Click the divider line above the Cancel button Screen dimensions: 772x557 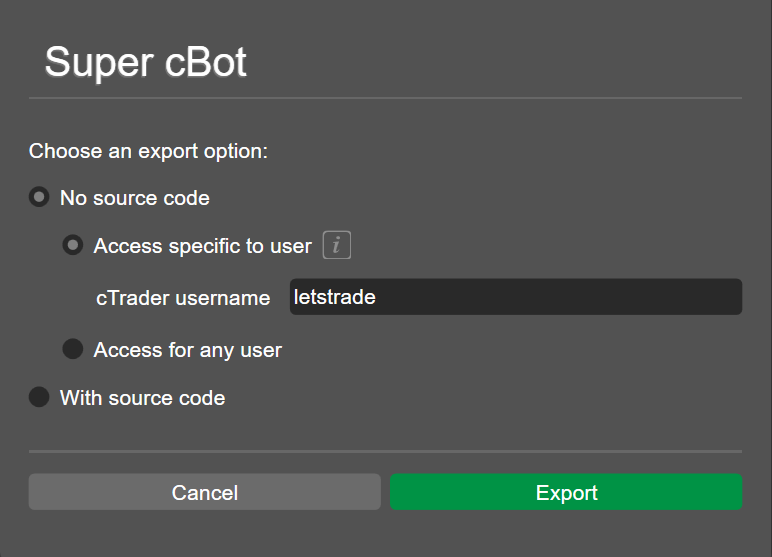tap(385, 451)
